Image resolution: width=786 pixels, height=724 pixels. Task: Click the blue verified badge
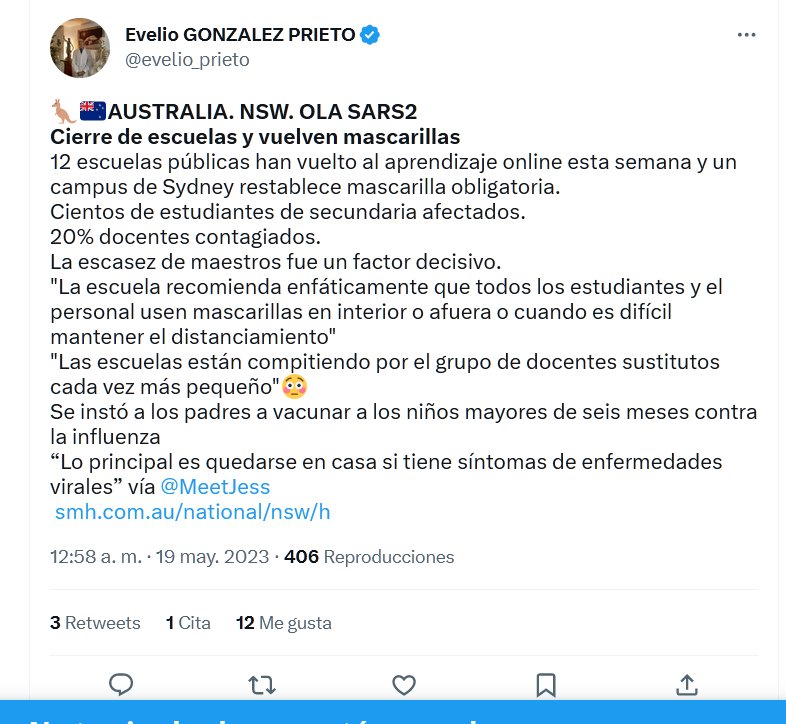pos(370,35)
